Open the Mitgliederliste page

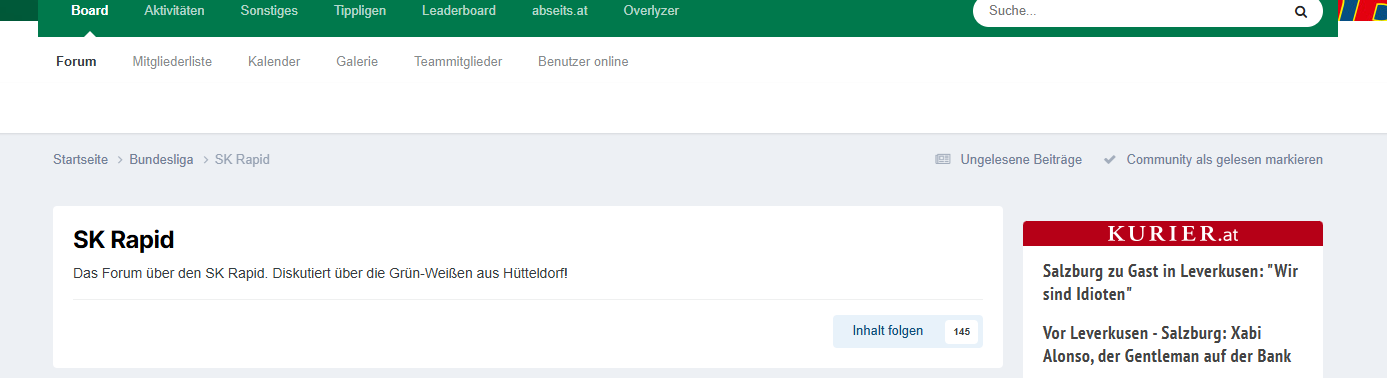(x=172, y=61)
